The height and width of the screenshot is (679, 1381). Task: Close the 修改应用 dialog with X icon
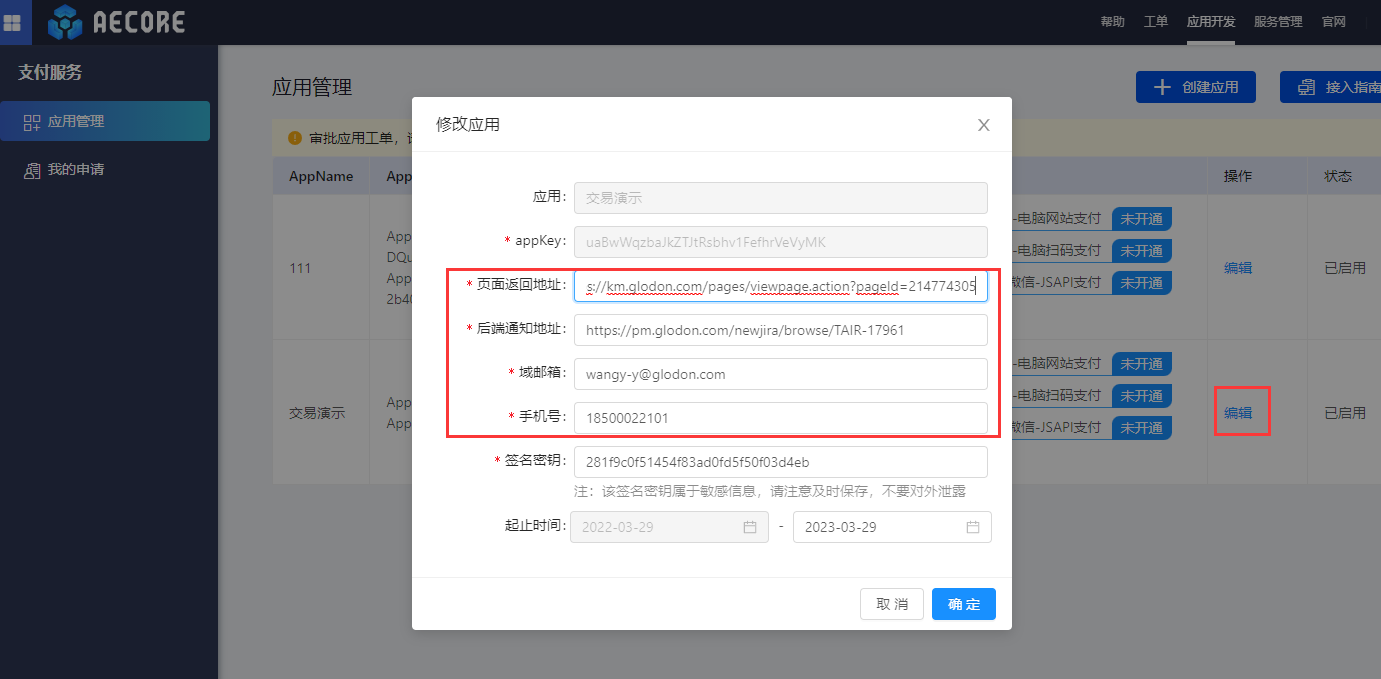(x=983, y=125)
